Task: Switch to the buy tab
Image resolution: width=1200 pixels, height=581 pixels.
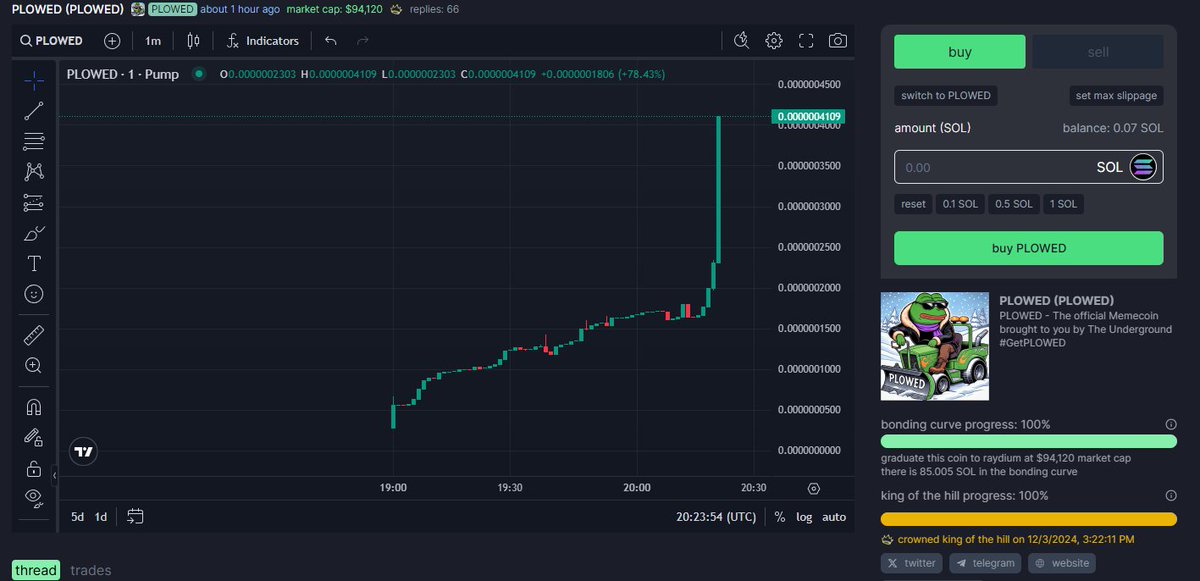Action: point(959,52)
